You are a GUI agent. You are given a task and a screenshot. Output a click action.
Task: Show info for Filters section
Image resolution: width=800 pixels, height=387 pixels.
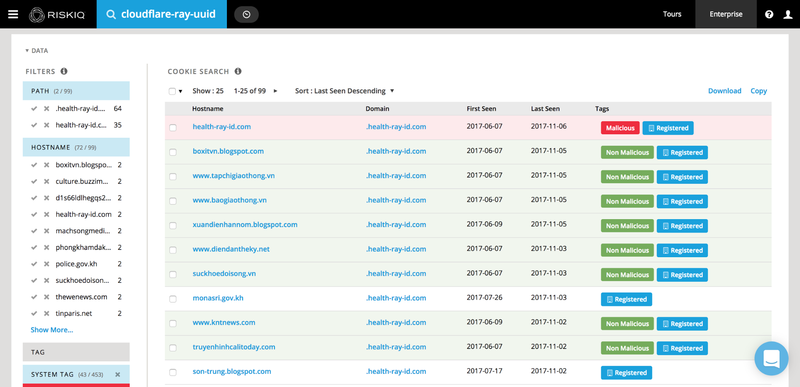64,71
